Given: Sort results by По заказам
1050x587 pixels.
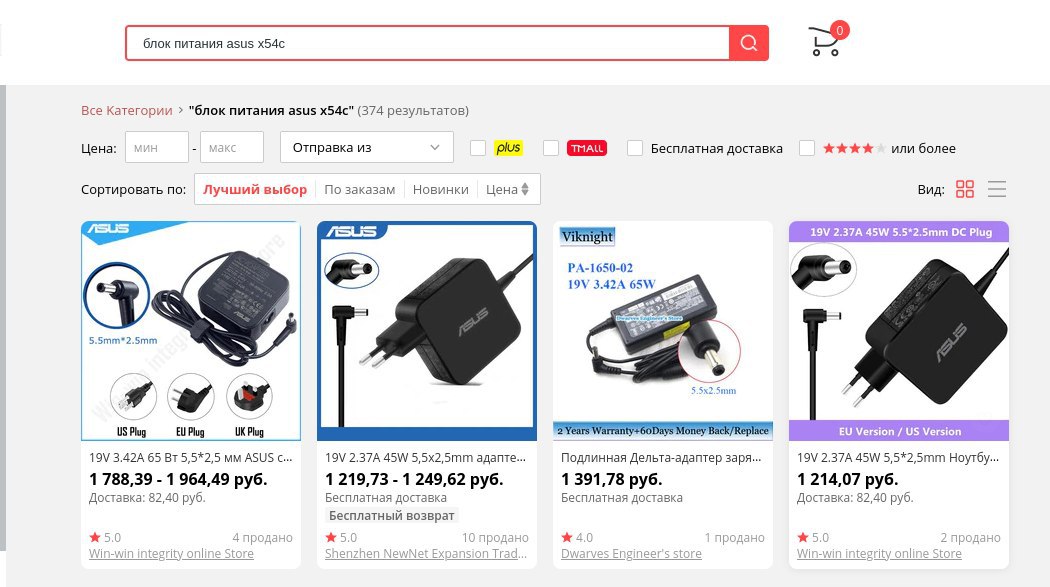Looking at the screenshot, I should click(x=360, y=189).
